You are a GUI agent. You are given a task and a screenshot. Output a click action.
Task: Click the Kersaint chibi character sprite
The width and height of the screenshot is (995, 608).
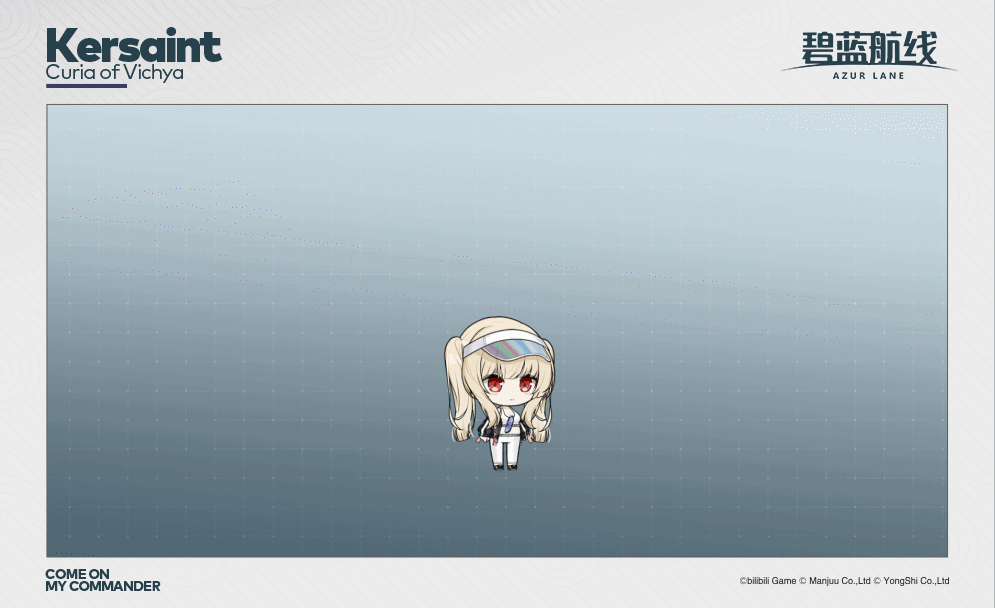tap(499, 393)
